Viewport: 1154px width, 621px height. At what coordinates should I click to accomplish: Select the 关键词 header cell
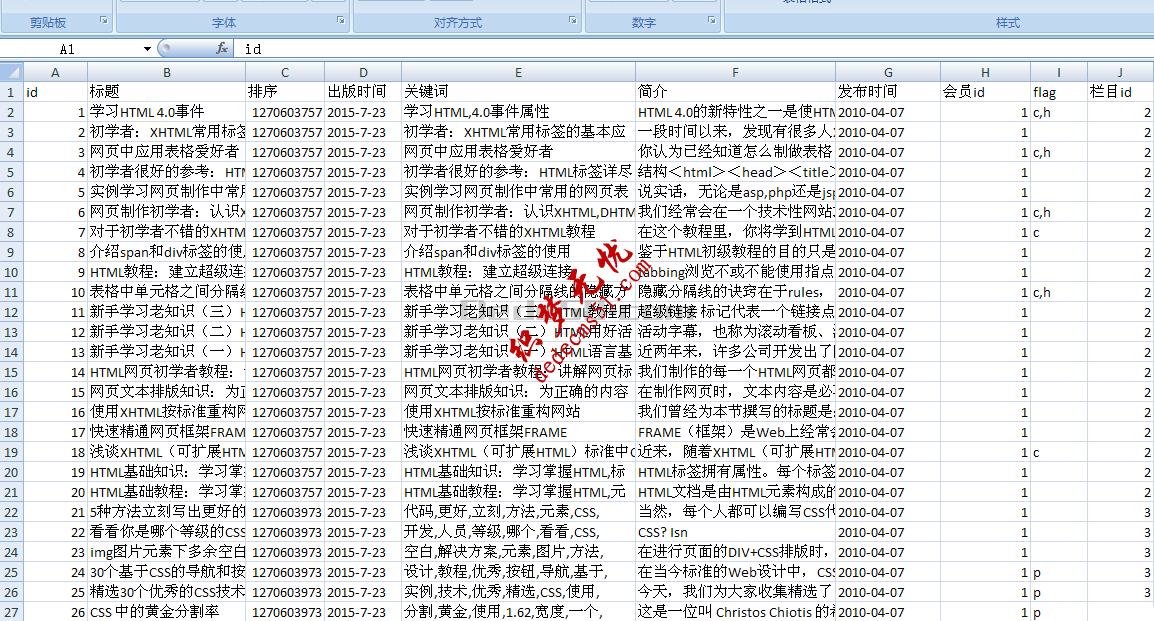point(518,92)
